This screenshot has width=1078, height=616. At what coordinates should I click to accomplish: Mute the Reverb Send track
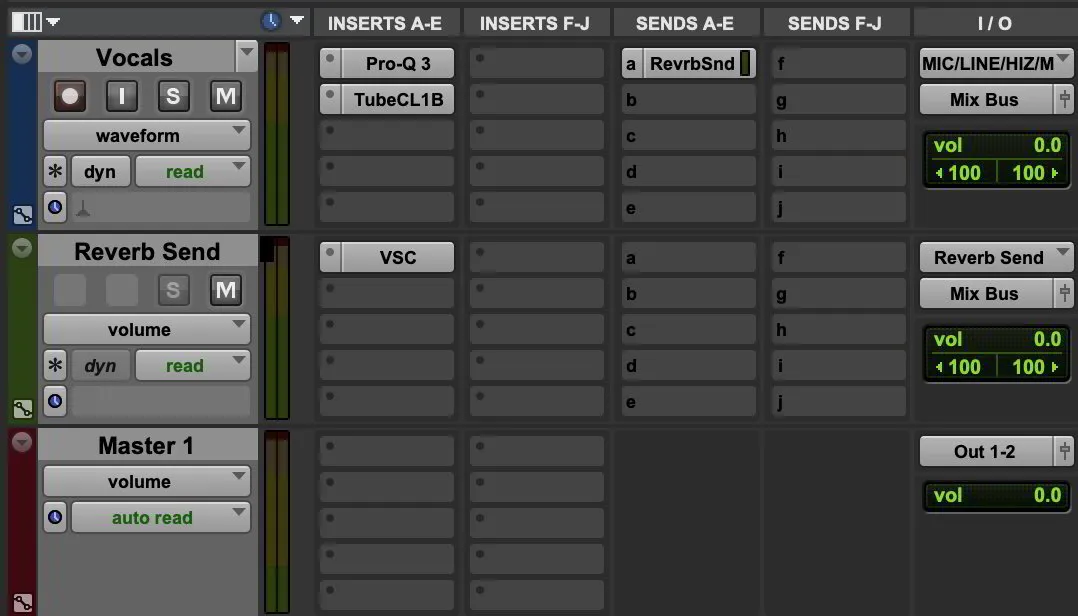[x=225, y=290]
